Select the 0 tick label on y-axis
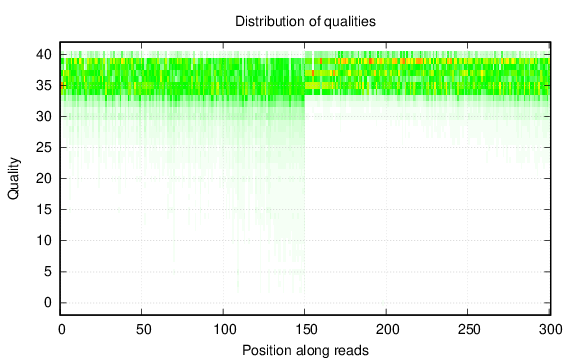The image size is (576, 360). pos(48,303)
